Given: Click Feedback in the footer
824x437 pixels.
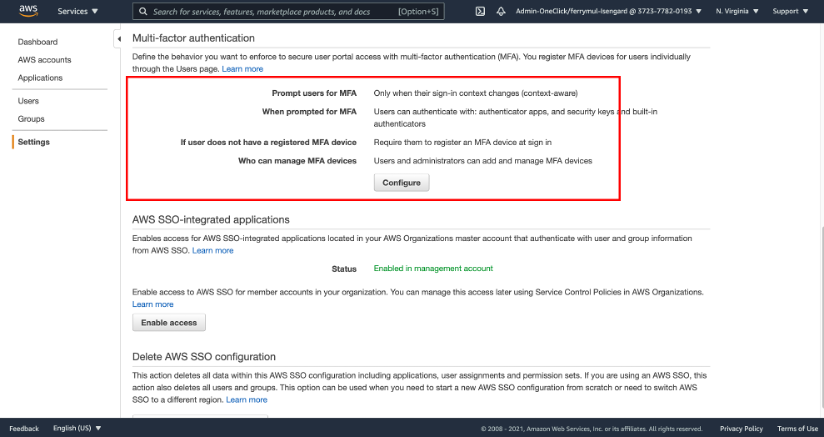Looking at the screenshot, I should pyautogui.click(x=24, y=429).
